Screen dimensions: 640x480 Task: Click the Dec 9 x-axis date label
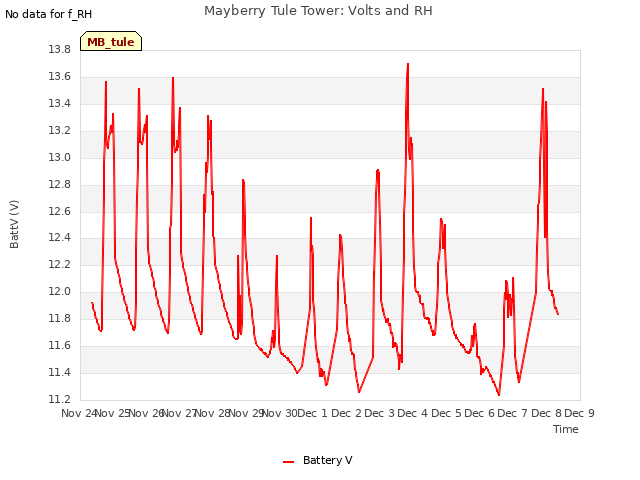580,413
